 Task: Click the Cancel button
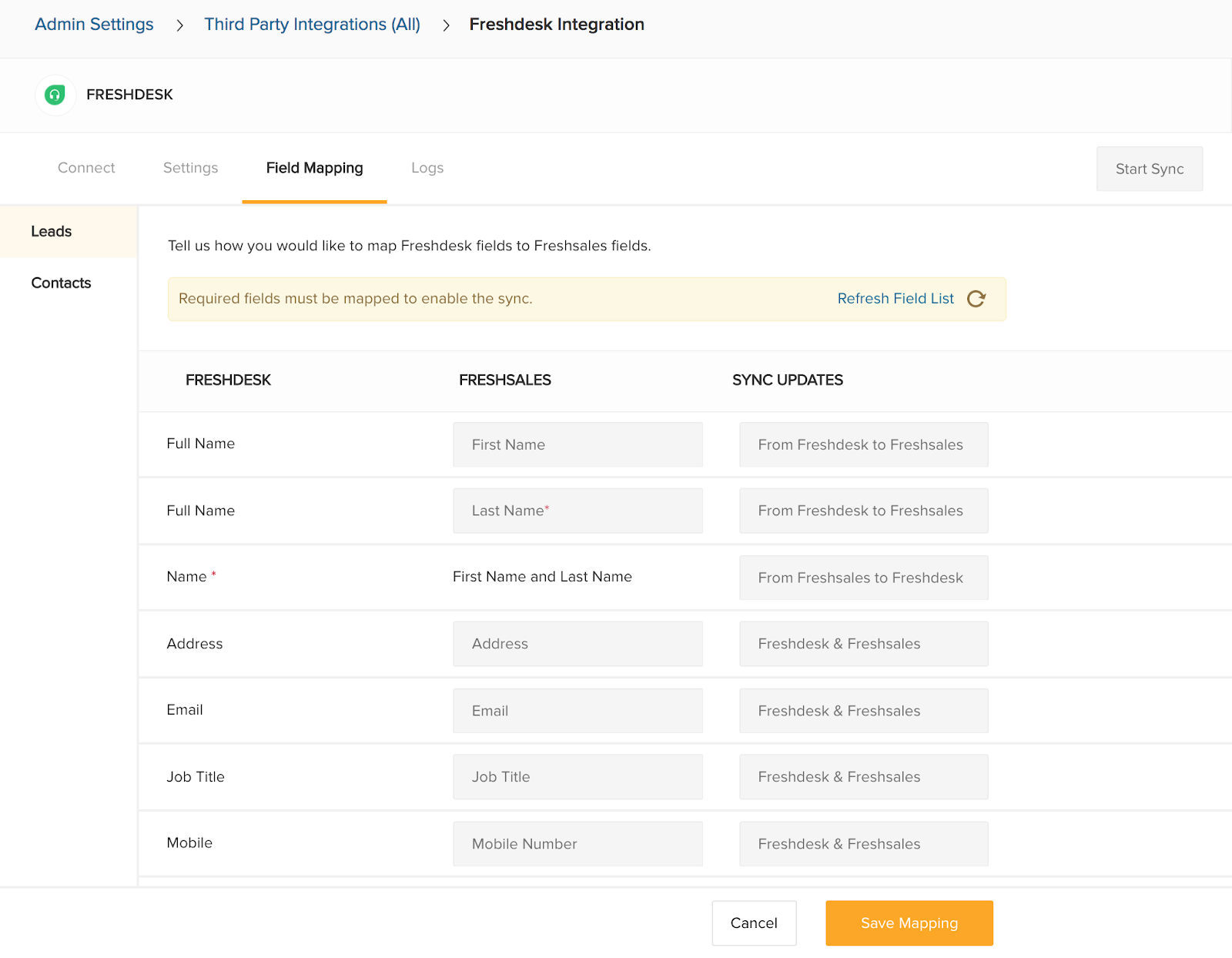(754, 923)
